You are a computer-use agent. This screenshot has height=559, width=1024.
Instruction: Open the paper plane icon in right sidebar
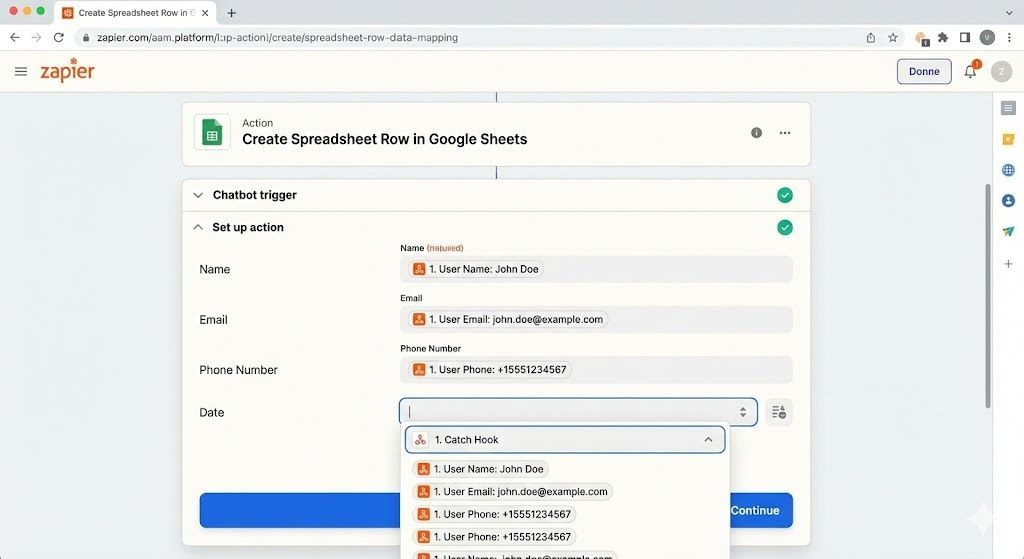tap(1008, 231)
